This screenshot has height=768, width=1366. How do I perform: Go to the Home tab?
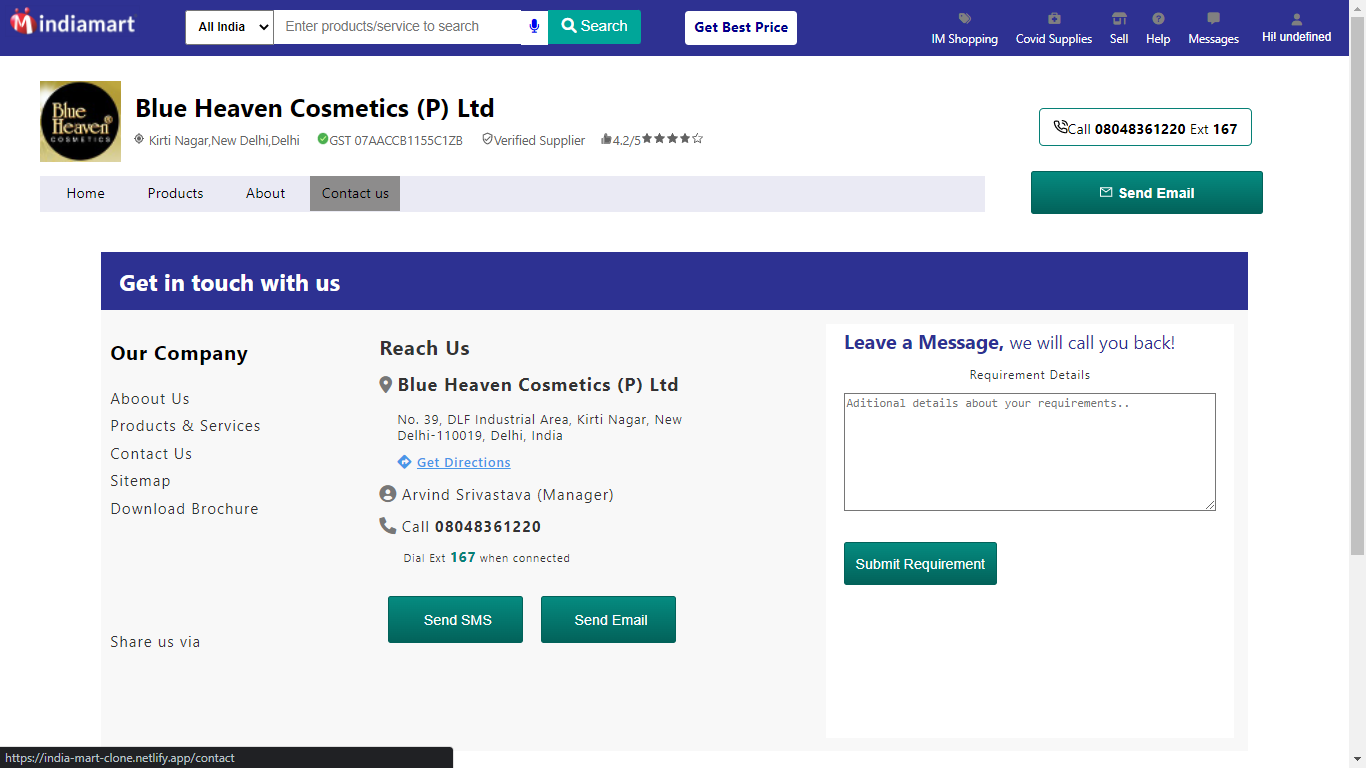click(x=86, y=194)
